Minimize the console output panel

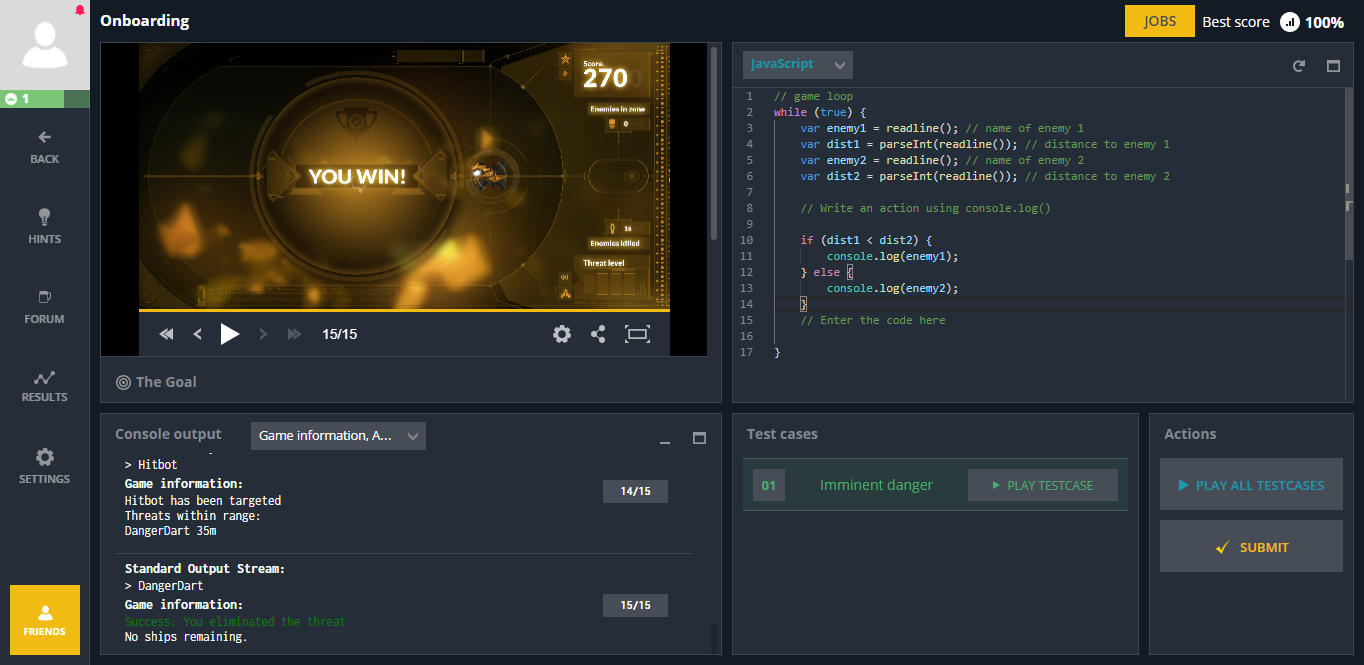pyautogui.click(x=665, y=440)
